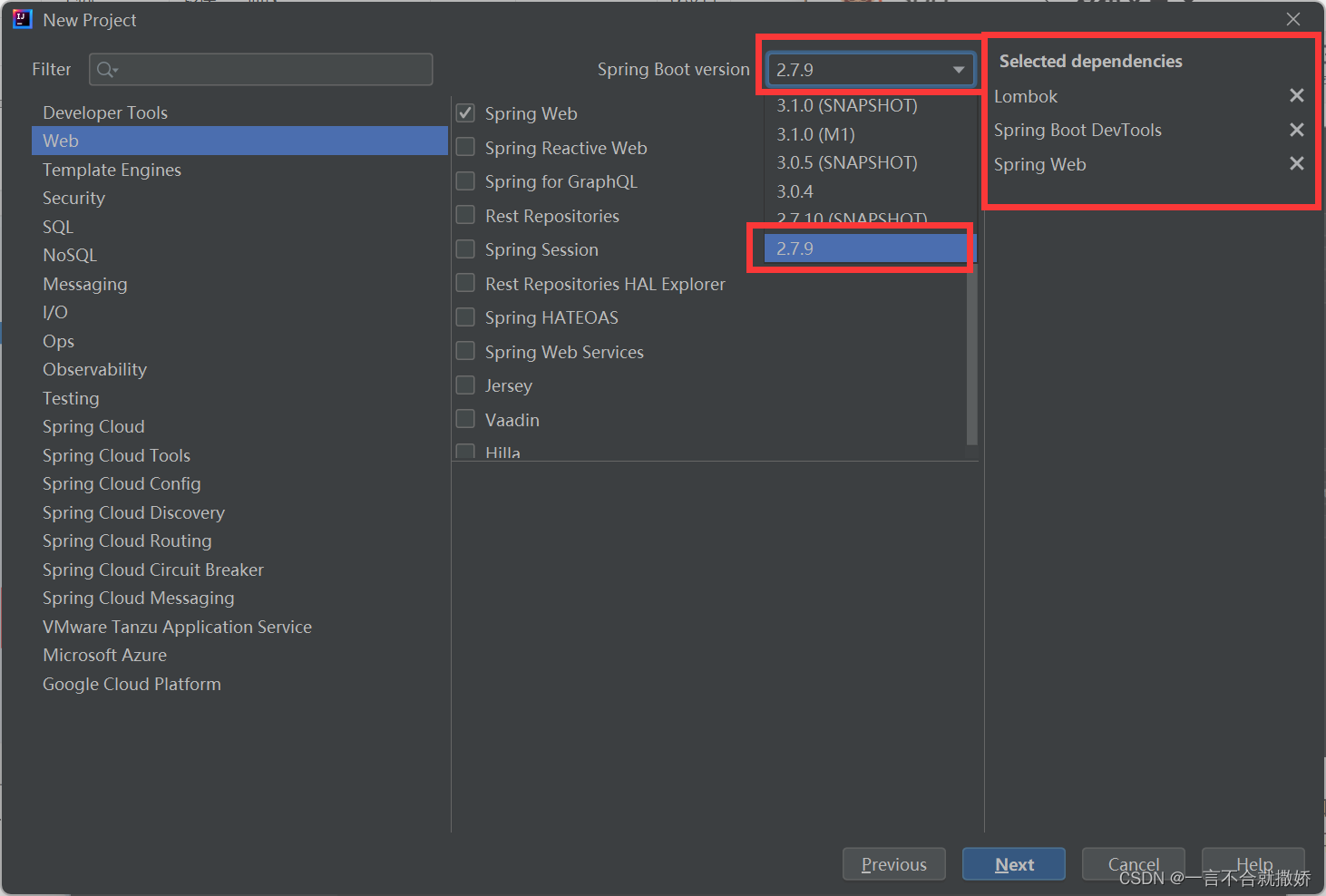Remove Spring Boot DevTools dependency
Image resolution: width=1326 pixels, height=896 pixels.
pyautogui.click(x=1297, y=130)
